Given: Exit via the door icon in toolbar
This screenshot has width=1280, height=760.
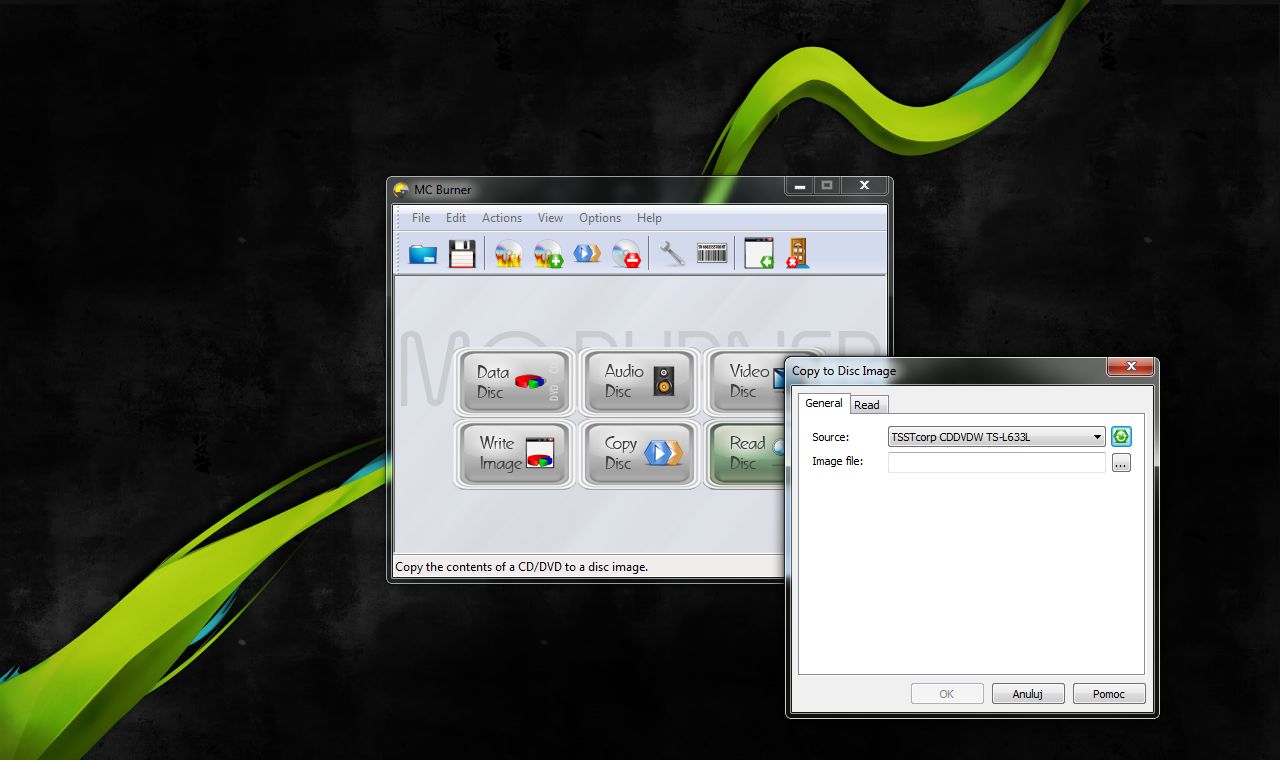Looking at the screenshot, I should 797,254.
